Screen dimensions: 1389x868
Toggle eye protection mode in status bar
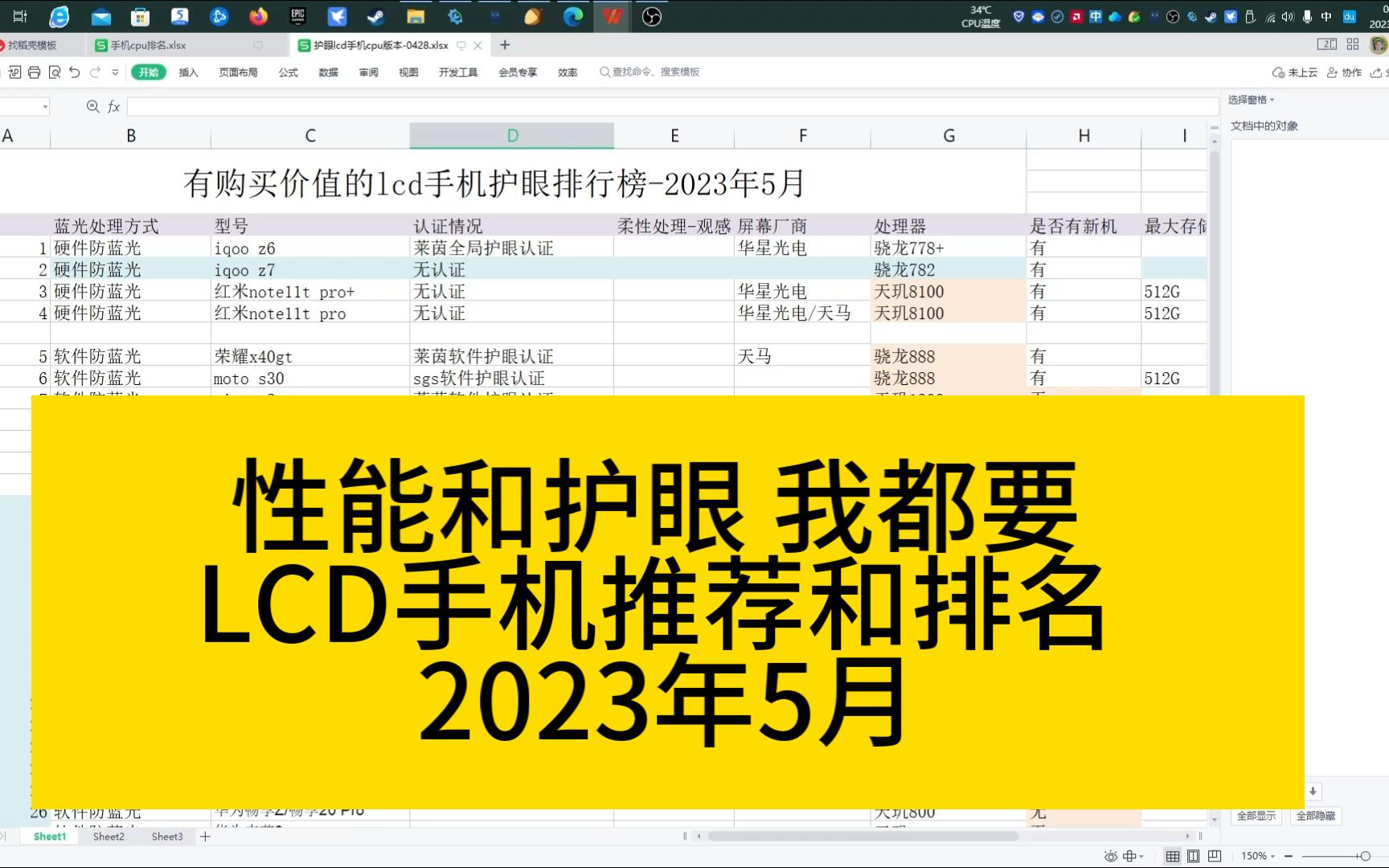point(1111,856)
